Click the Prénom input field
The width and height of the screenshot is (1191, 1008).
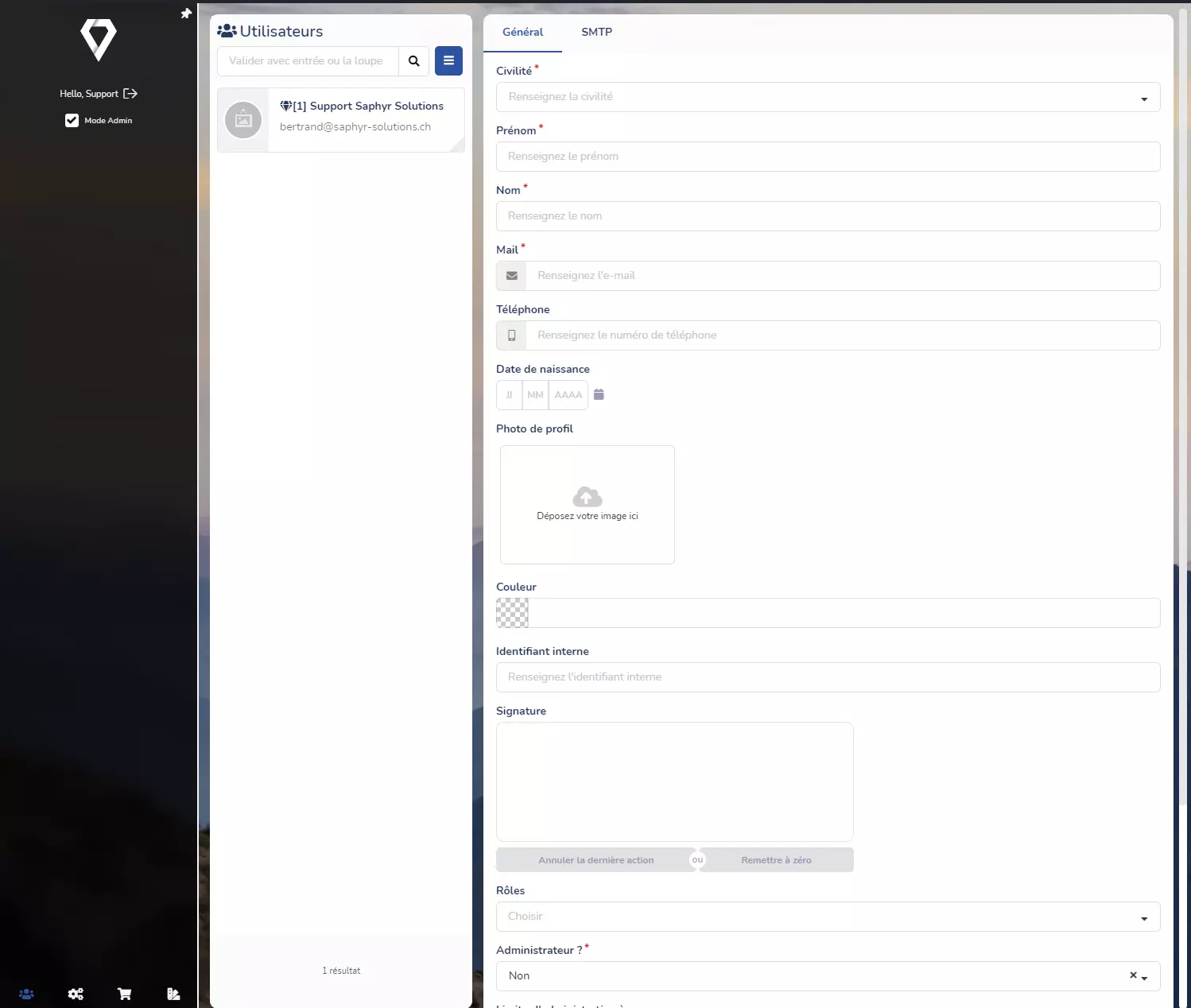[x=827, y=157]
